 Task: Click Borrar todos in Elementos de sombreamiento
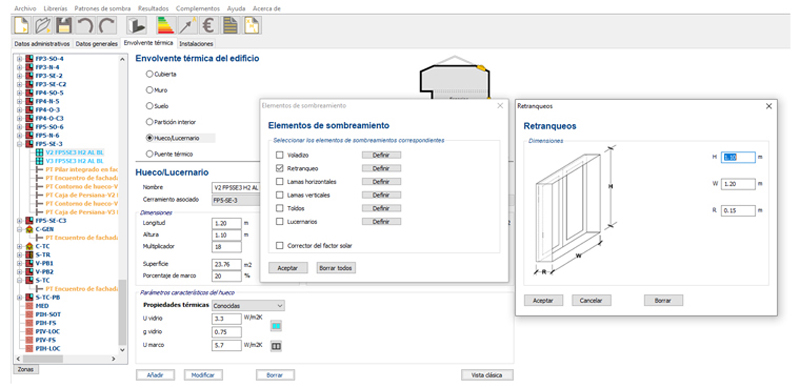click(336, 268)
